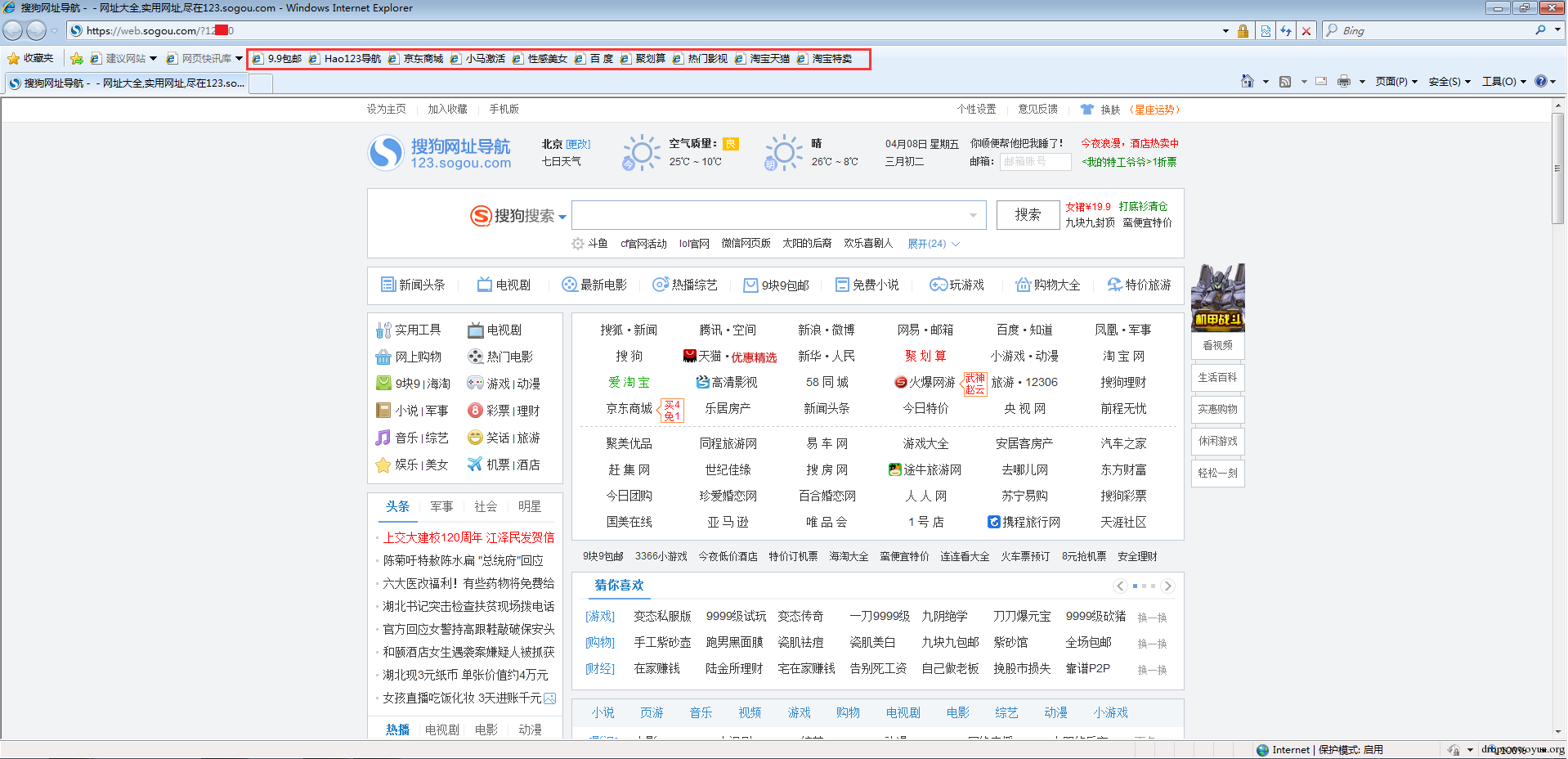This screenshot has height=759, width=1568.
Task: Click the security lock icon in address bar
Action: 1243,31
